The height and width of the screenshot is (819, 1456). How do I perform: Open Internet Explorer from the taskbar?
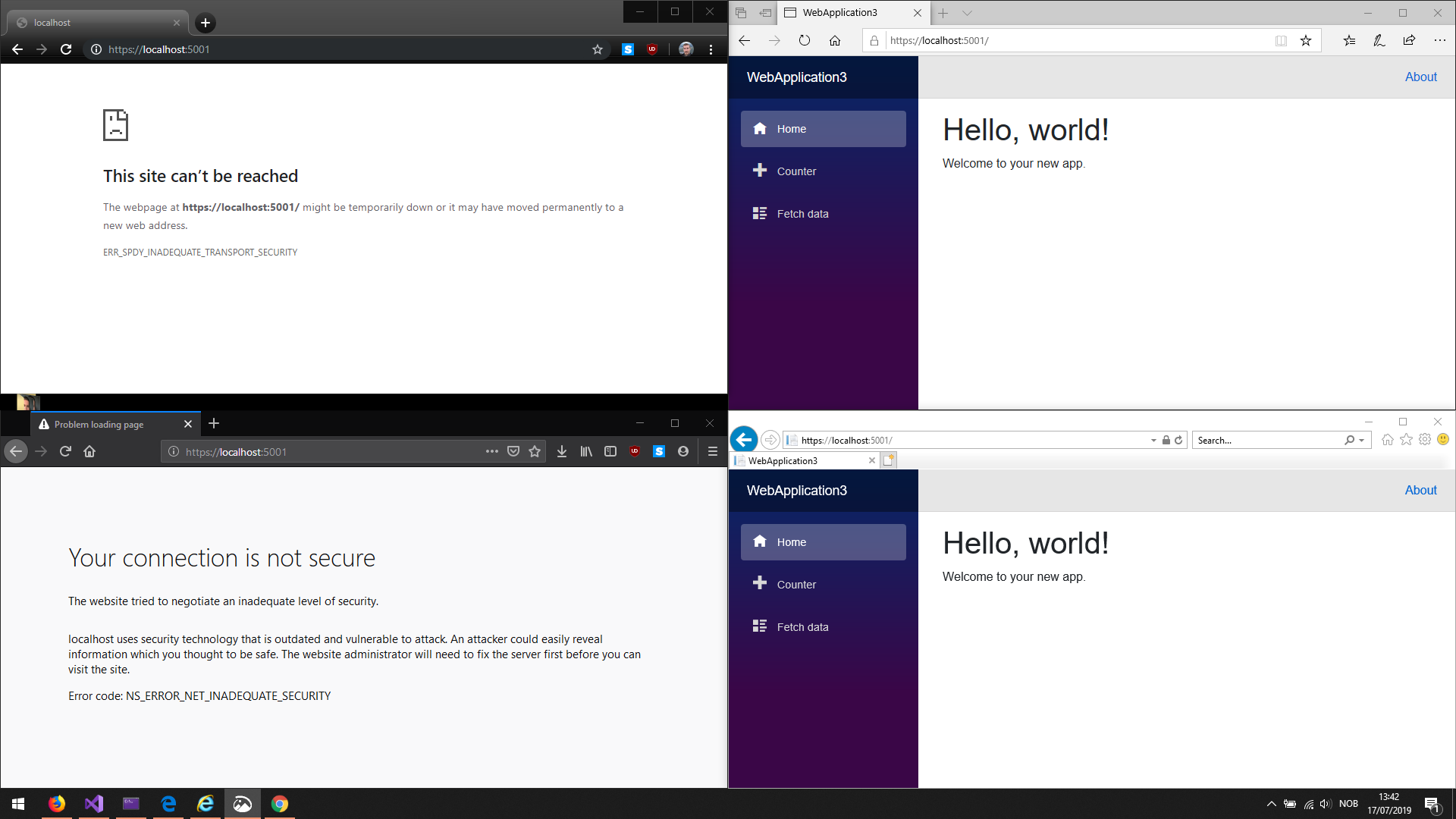tap(205, 804)
